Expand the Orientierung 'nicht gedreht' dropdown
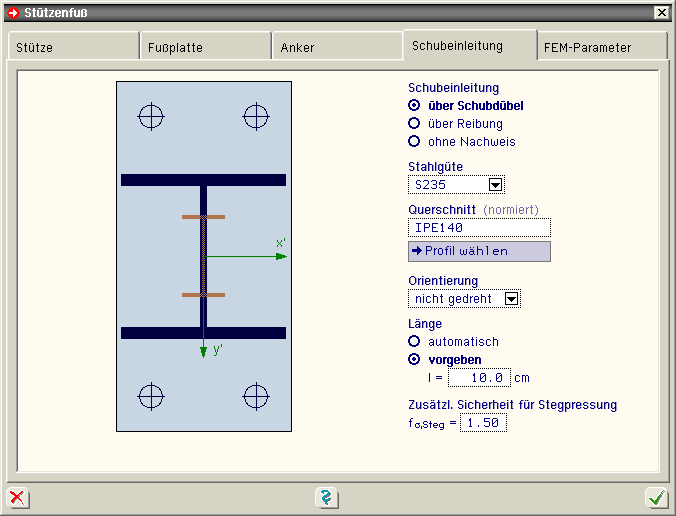 click(x=510, y=298)
